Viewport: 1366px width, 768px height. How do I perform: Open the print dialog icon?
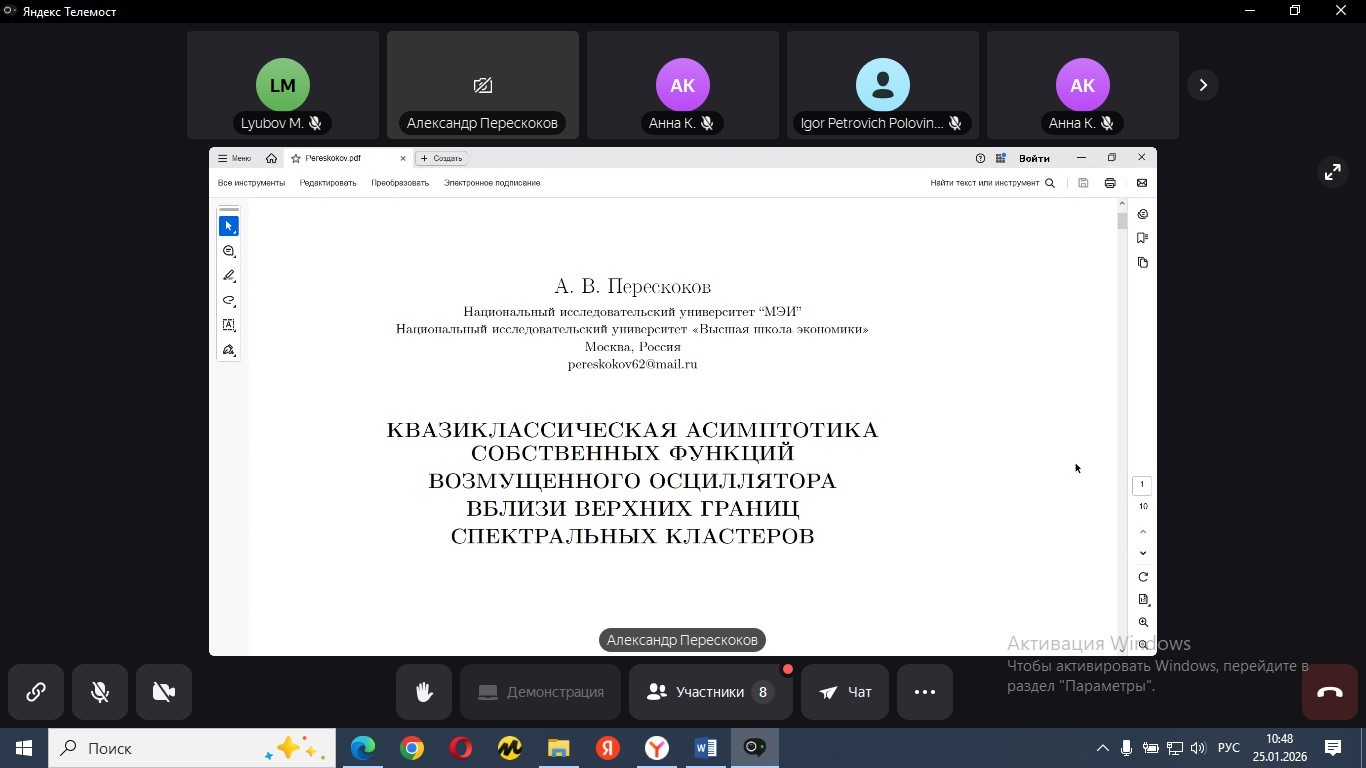pyautogui.click(x=1110, y=183)
